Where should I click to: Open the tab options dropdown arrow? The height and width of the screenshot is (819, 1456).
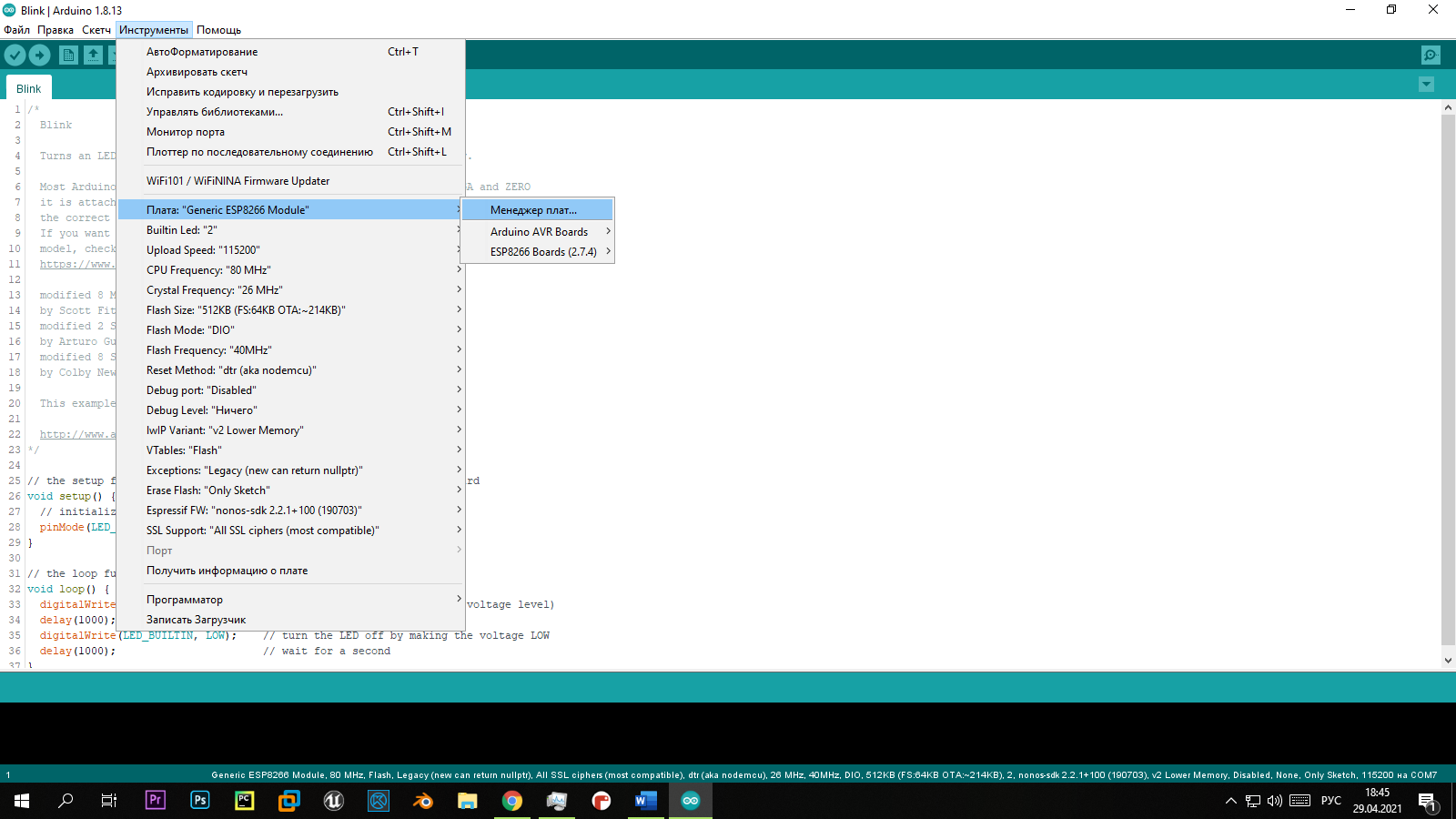click(1426, 85)
